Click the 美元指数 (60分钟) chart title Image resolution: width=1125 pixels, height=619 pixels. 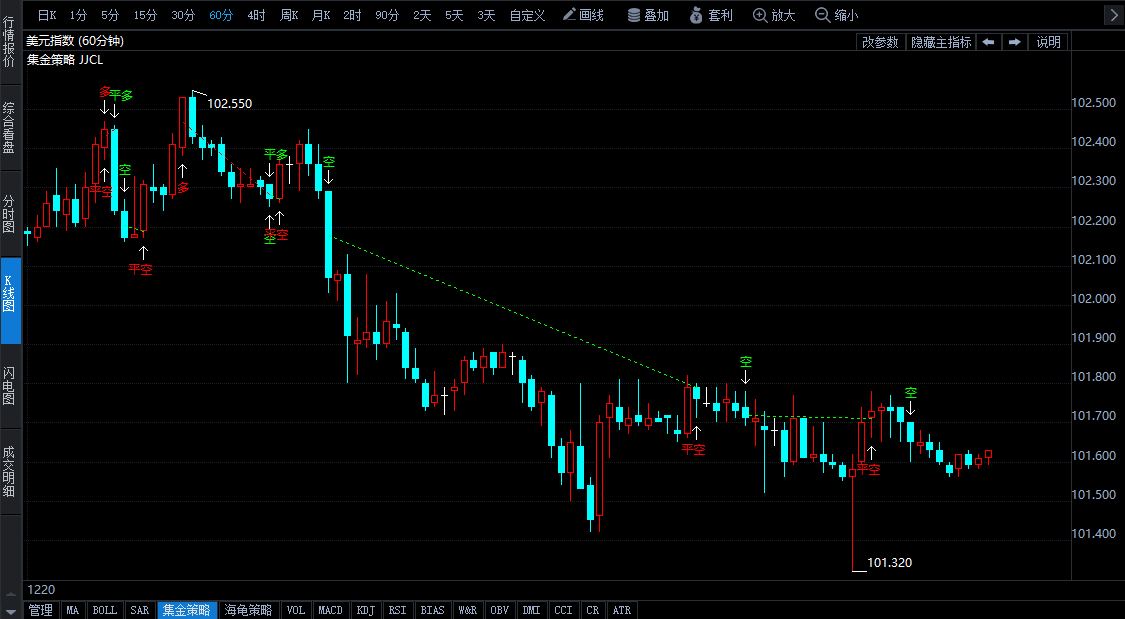75,41
